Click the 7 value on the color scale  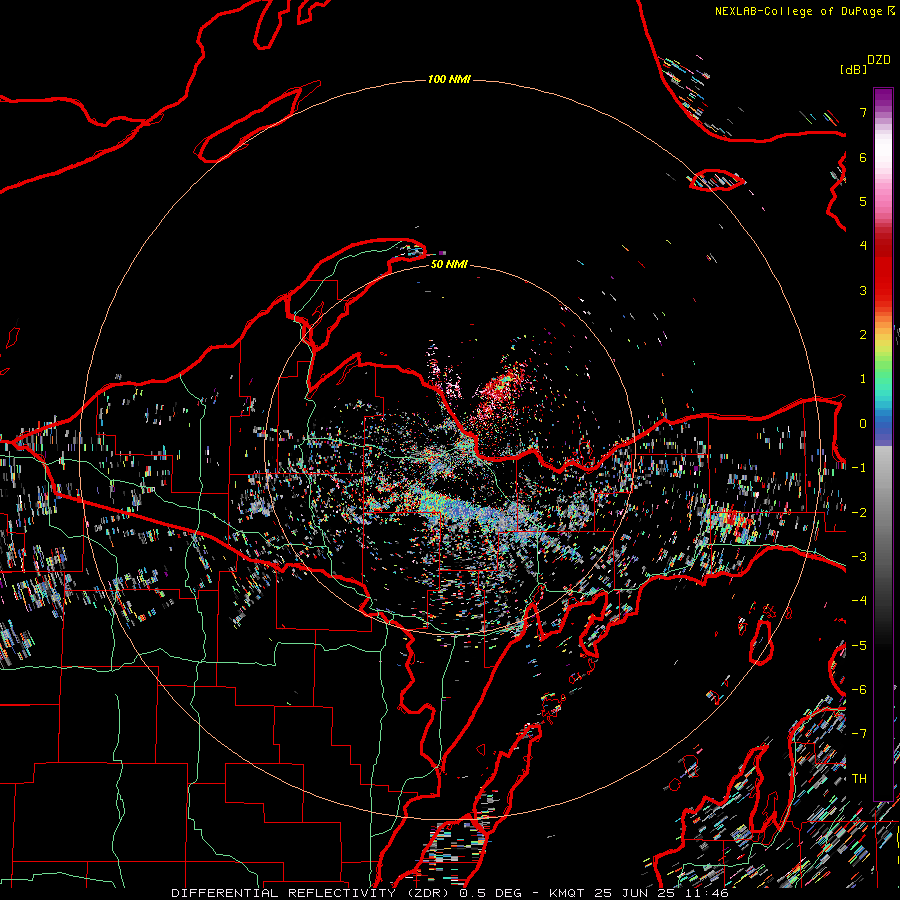pos(863,112)
